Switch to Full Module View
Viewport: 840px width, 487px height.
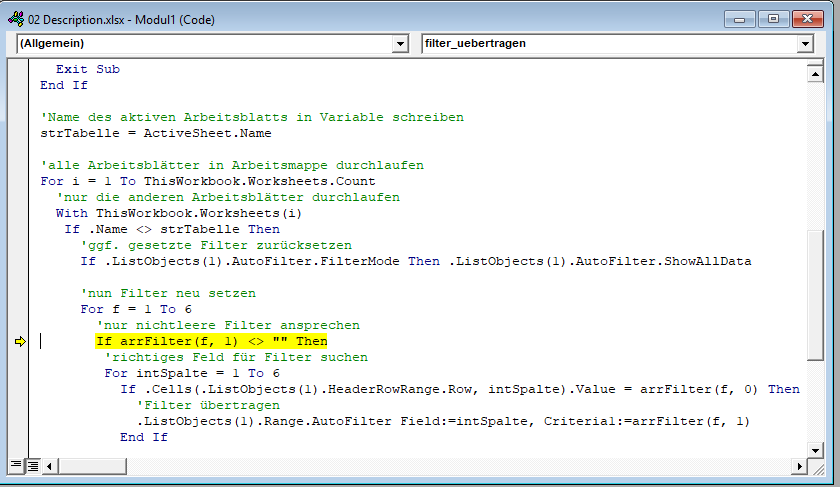tap(31, 465)
